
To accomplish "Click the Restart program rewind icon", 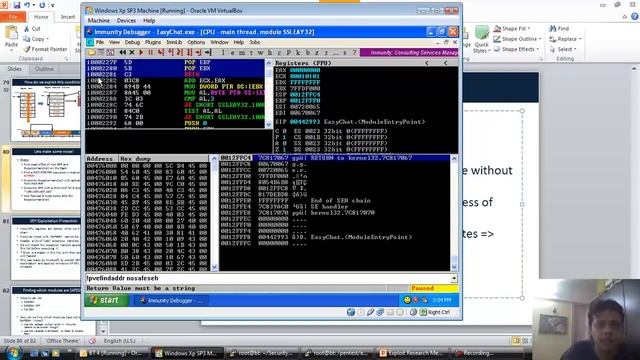I will (123, 52).
